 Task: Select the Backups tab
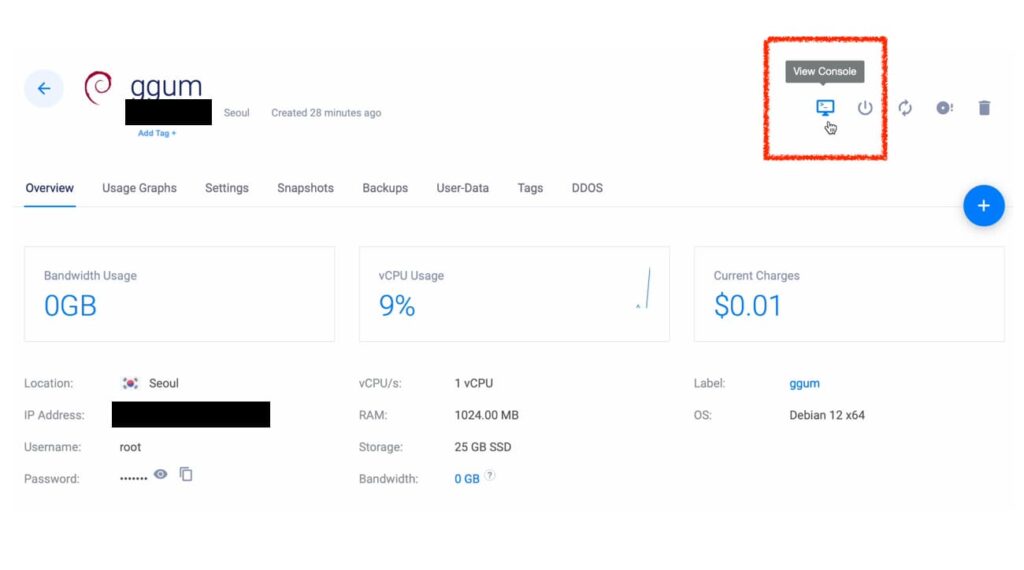click(x=385, y=188)
